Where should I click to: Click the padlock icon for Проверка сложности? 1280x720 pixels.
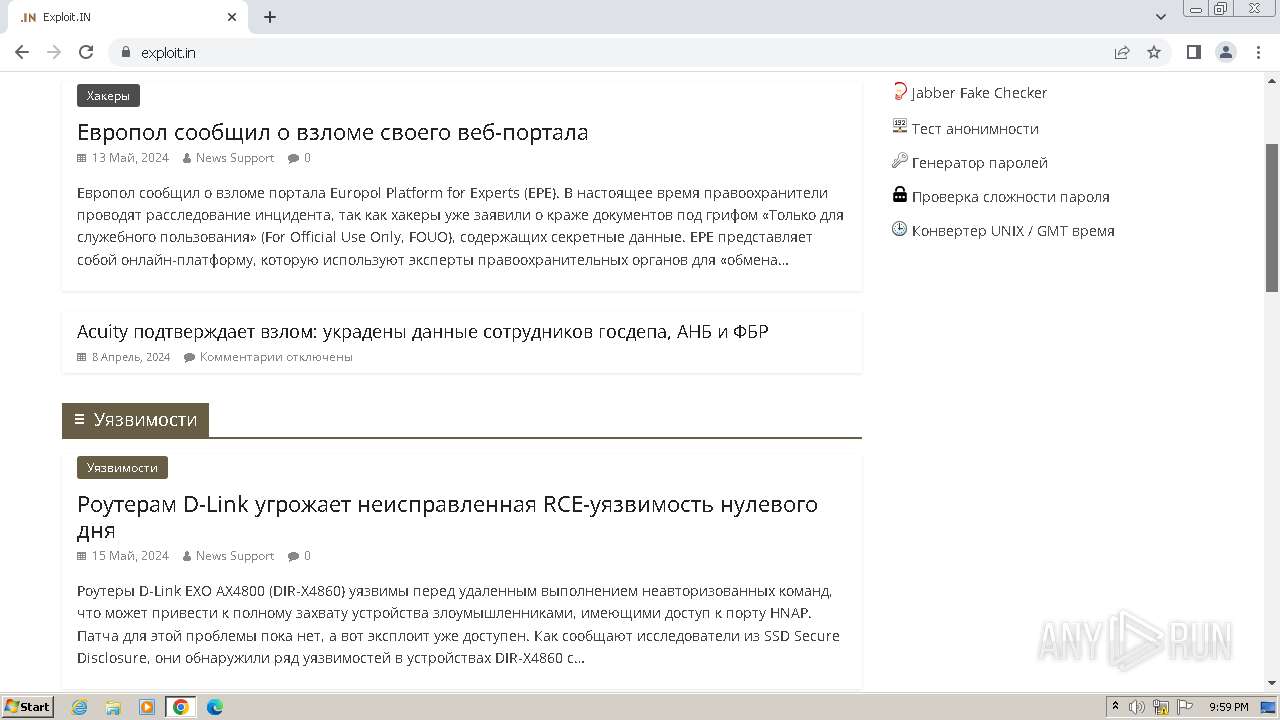pos(900,194)
